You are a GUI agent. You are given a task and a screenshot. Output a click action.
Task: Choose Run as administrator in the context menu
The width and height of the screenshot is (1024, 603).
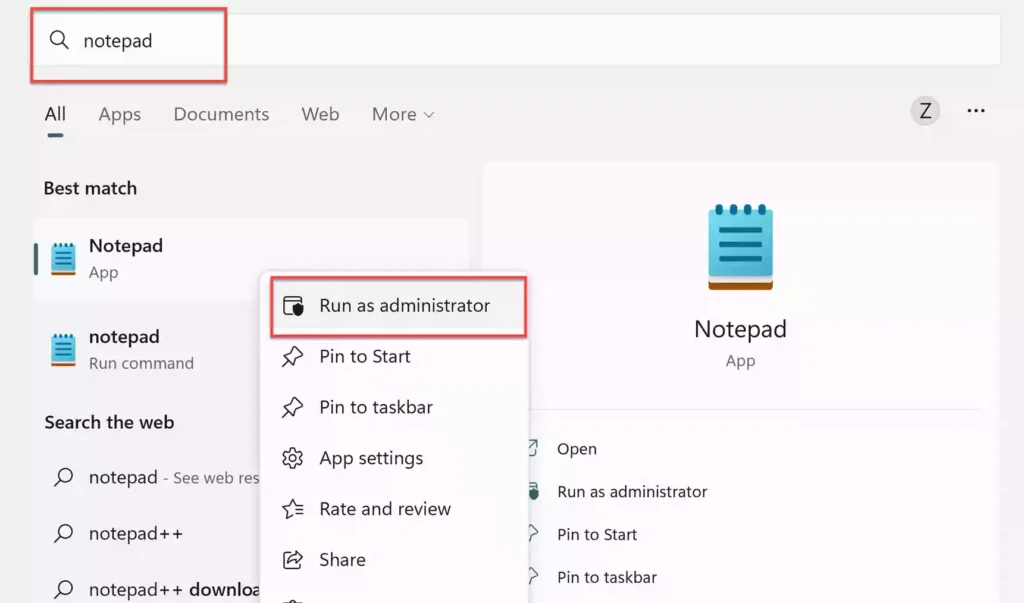pyautogui.click(x=398, y=306)
